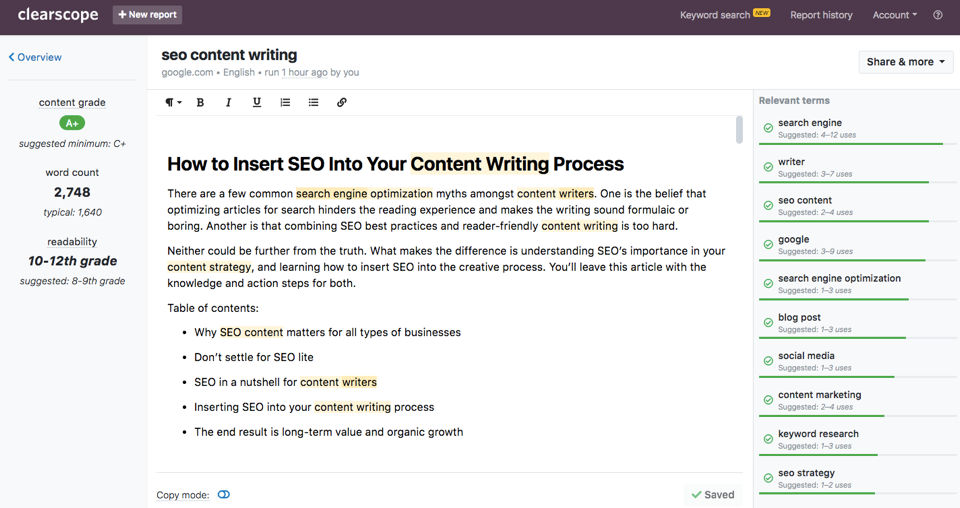This screenshot has width=960, height=508.
Task: Create a New report
Action: click(147, 15)
